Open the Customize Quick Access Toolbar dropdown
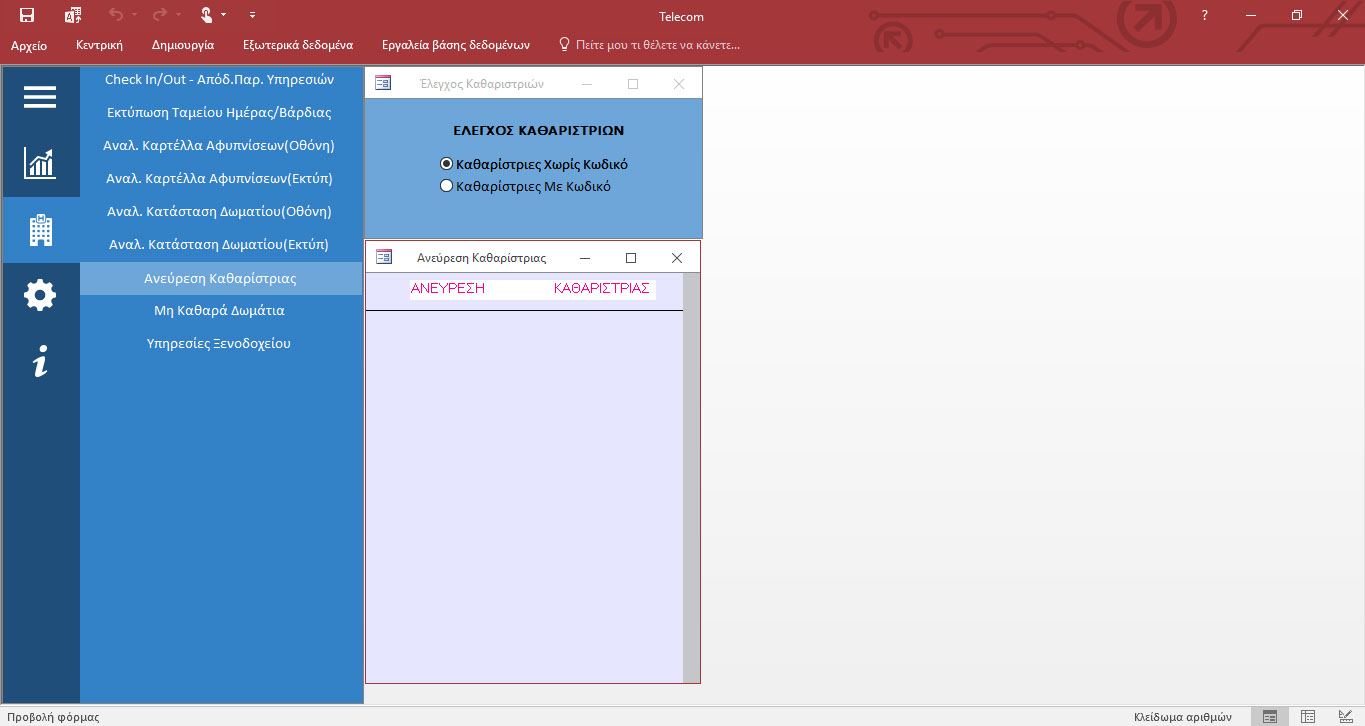 252,15
